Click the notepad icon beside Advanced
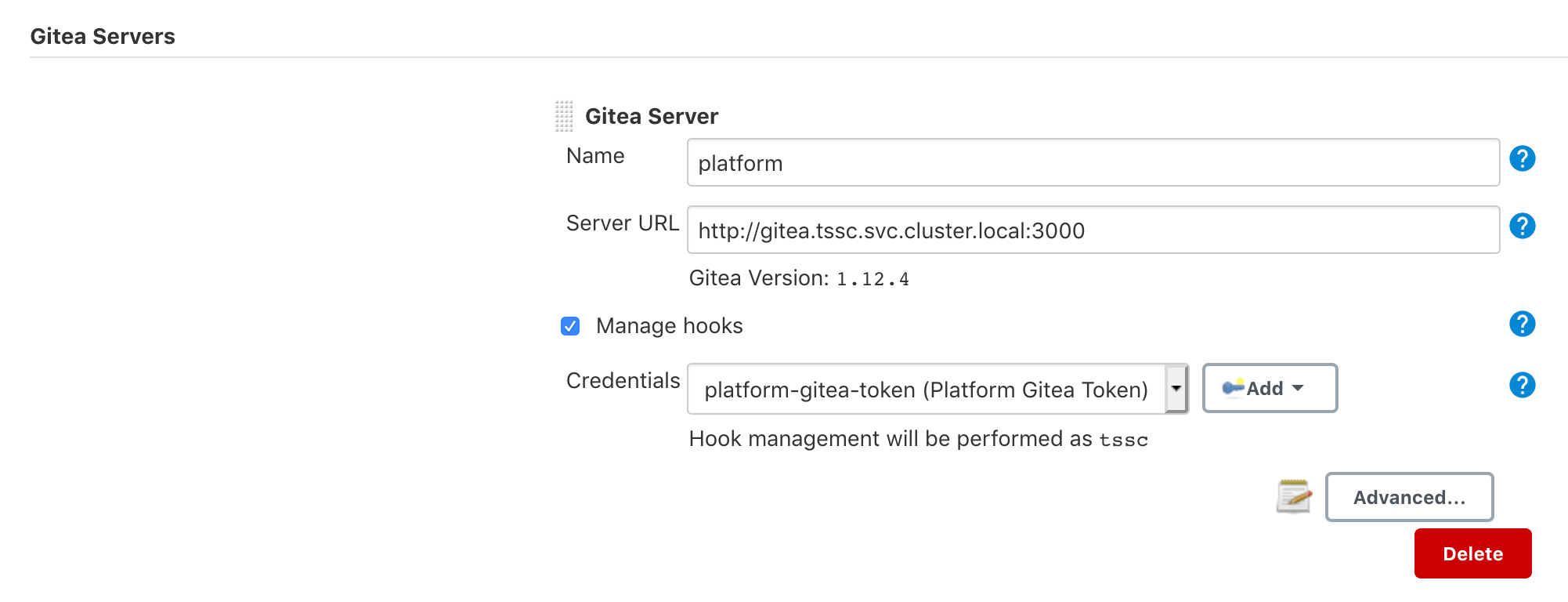 click(x=1294, y=496)
